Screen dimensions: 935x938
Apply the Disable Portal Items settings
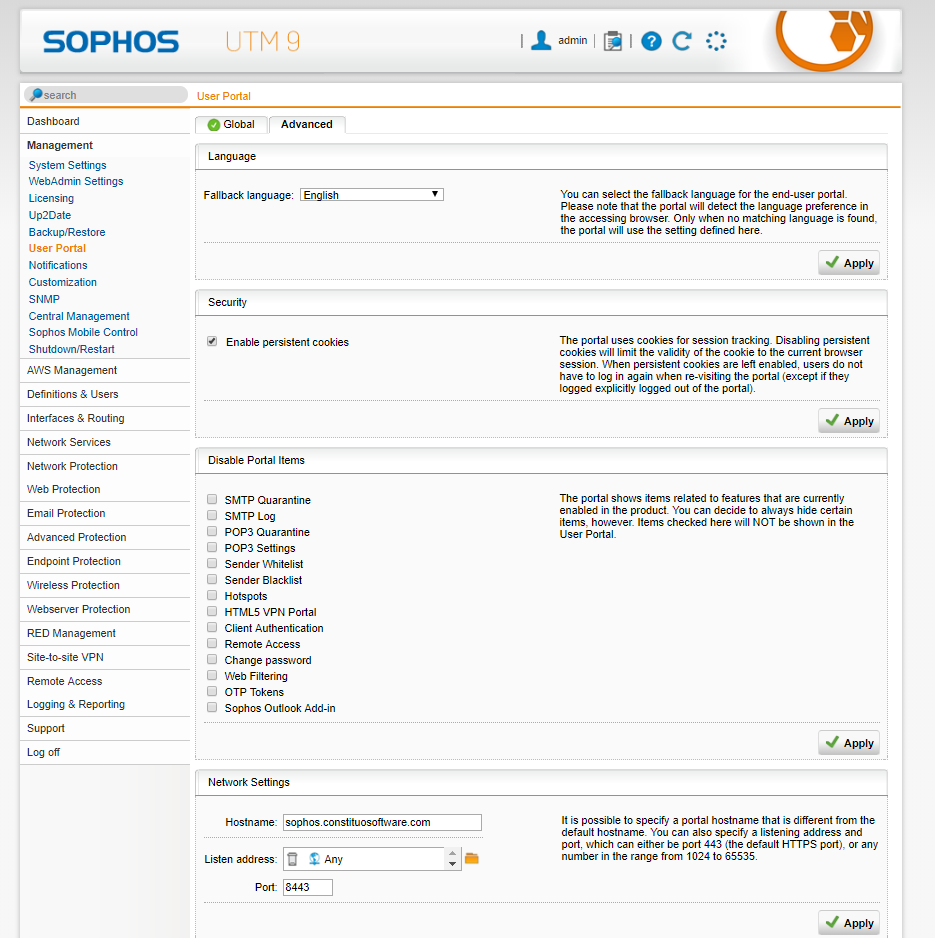849,742
